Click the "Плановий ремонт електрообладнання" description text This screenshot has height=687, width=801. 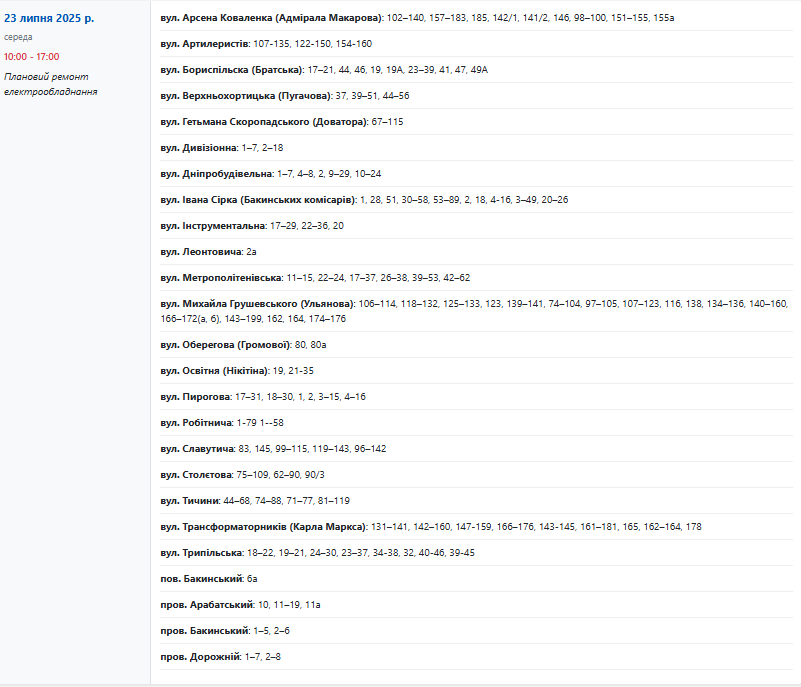click(x=51, y=84)
